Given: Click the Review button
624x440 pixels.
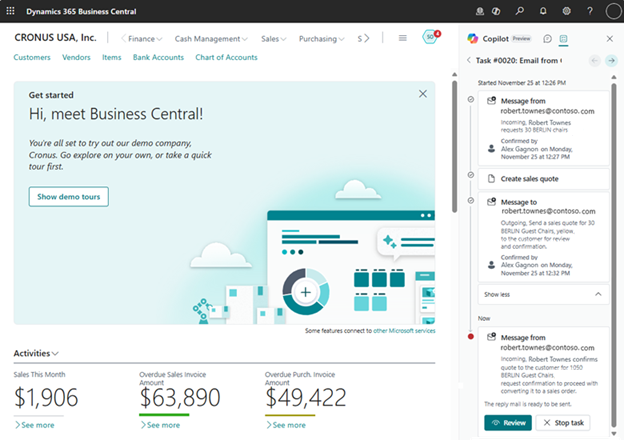Looking at the screenshot, I should [507, 422].
